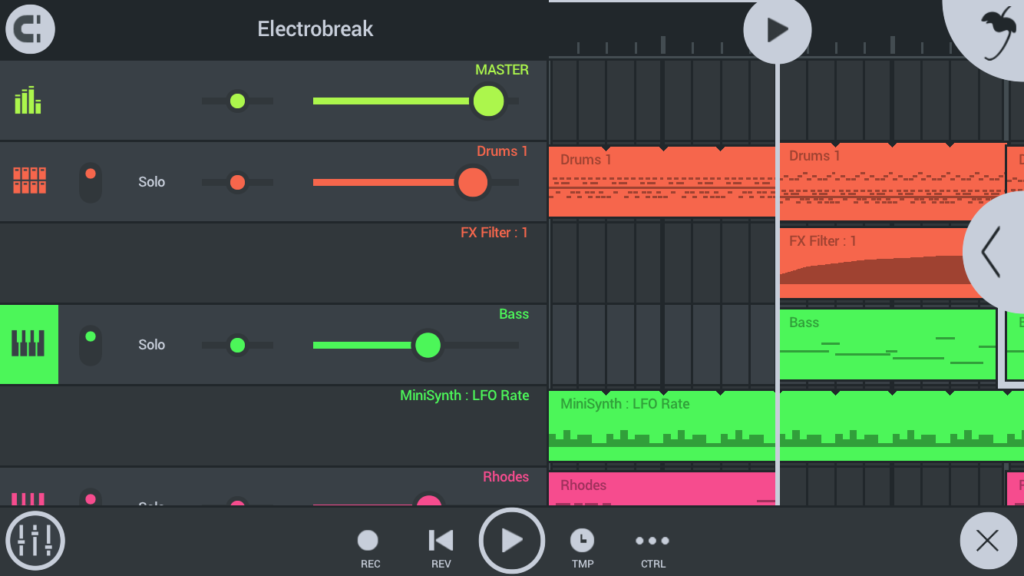
Task: Select the second Drums 1 clip
Action: pyautogui.click(x=892, y=182)
